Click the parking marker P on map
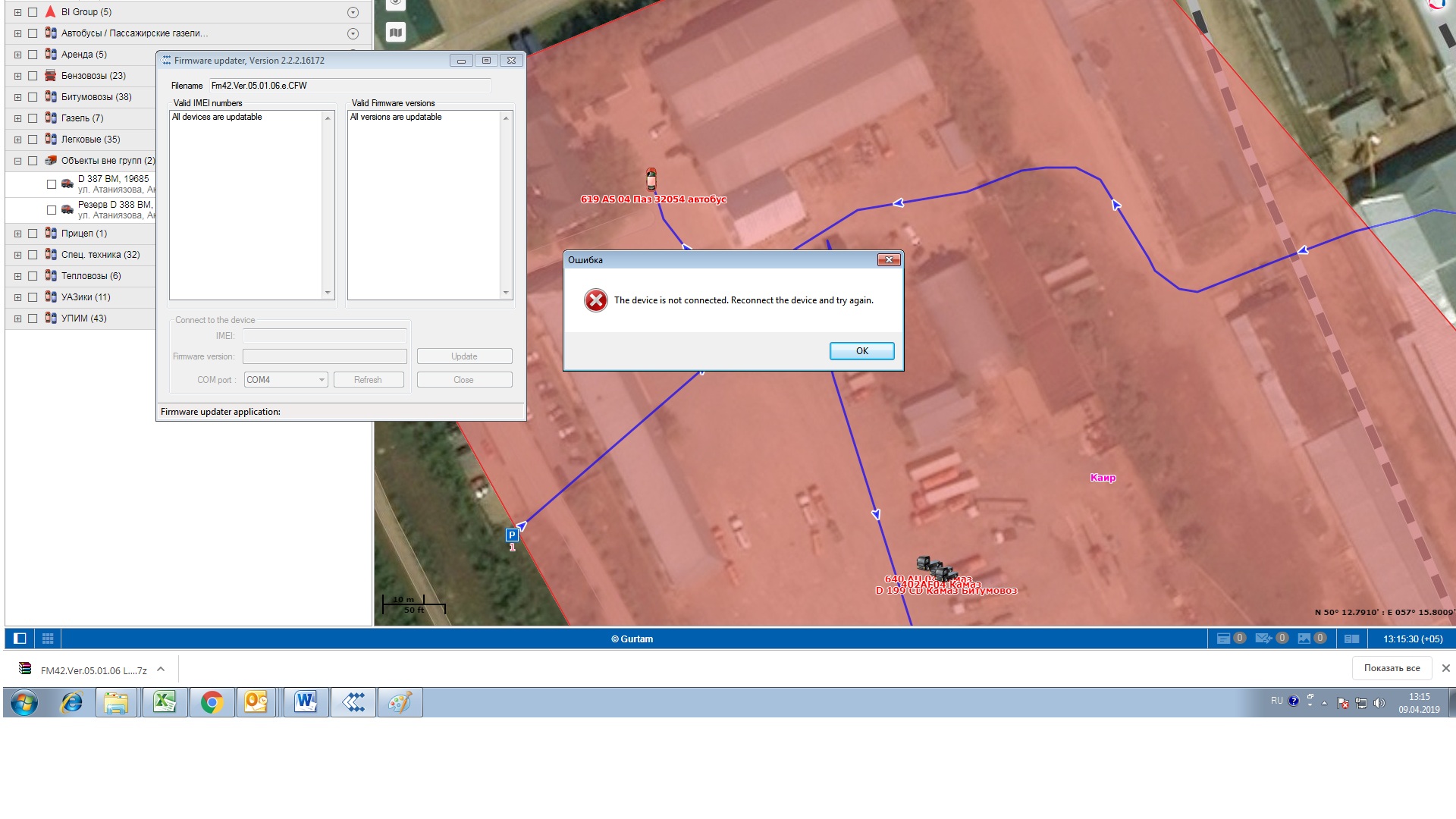This screenshot has height=819, width=1456. (x=512, y=535)
